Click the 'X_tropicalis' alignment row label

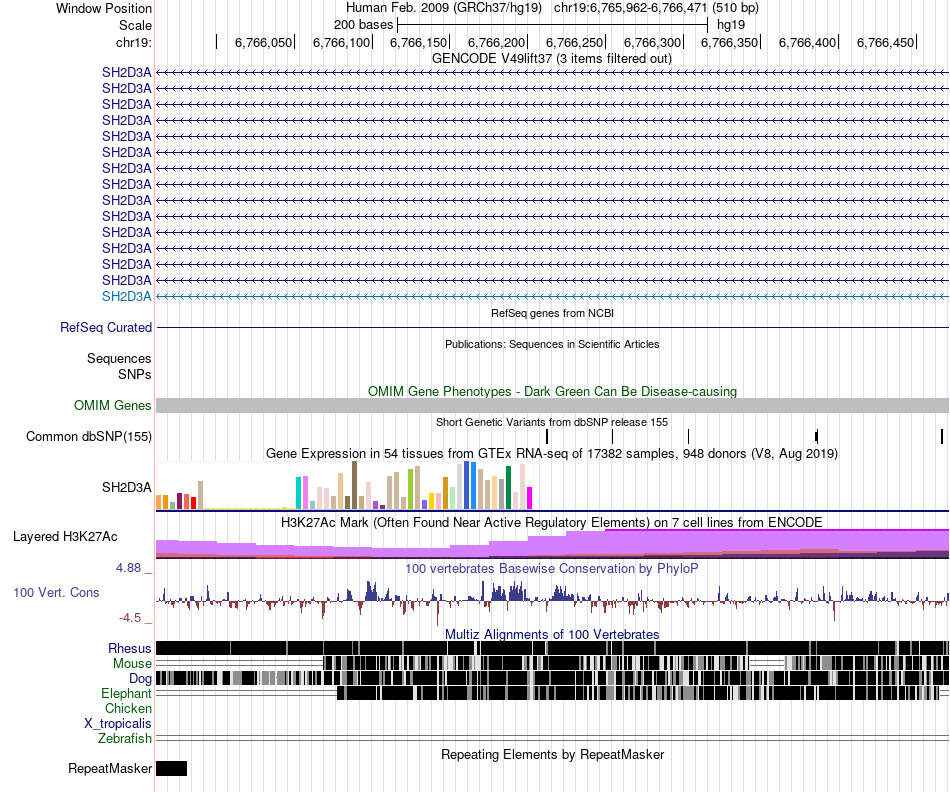[118, 724]
